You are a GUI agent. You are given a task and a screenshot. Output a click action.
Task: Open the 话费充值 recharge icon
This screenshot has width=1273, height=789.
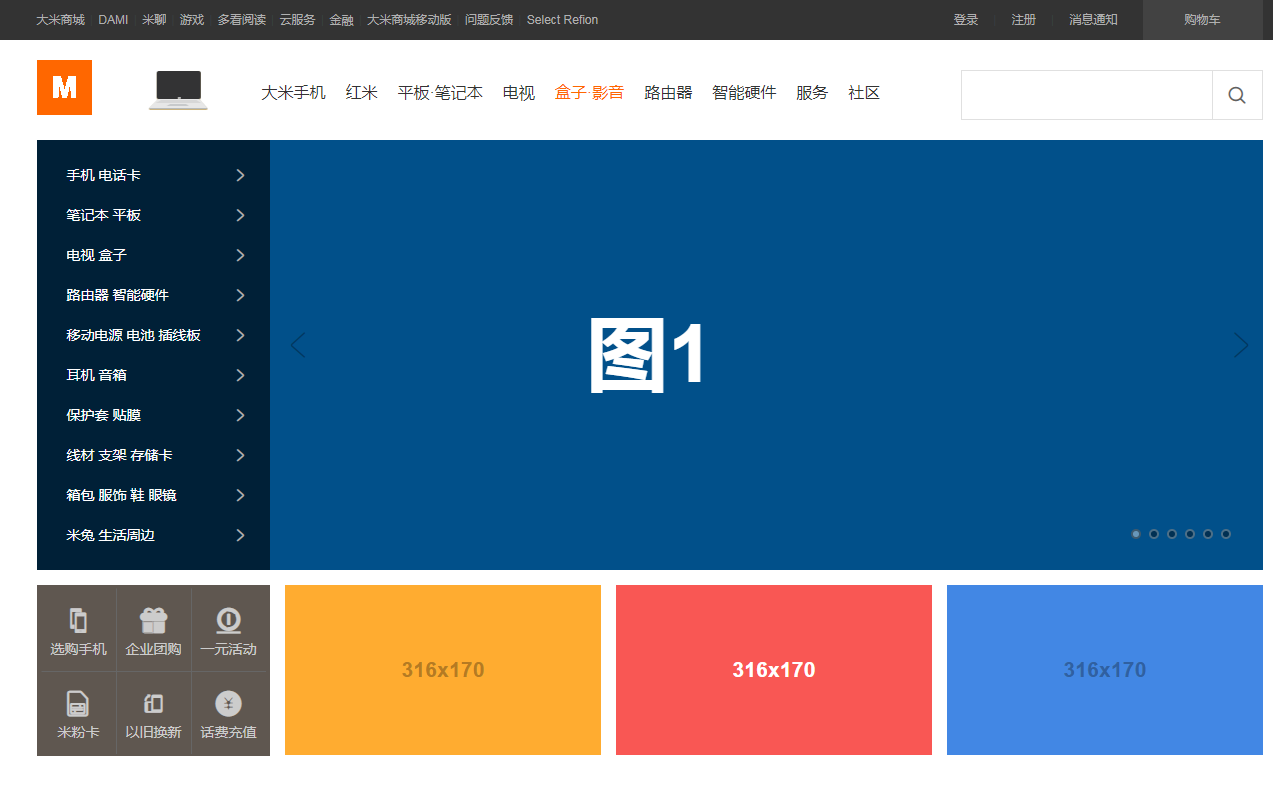228,704
